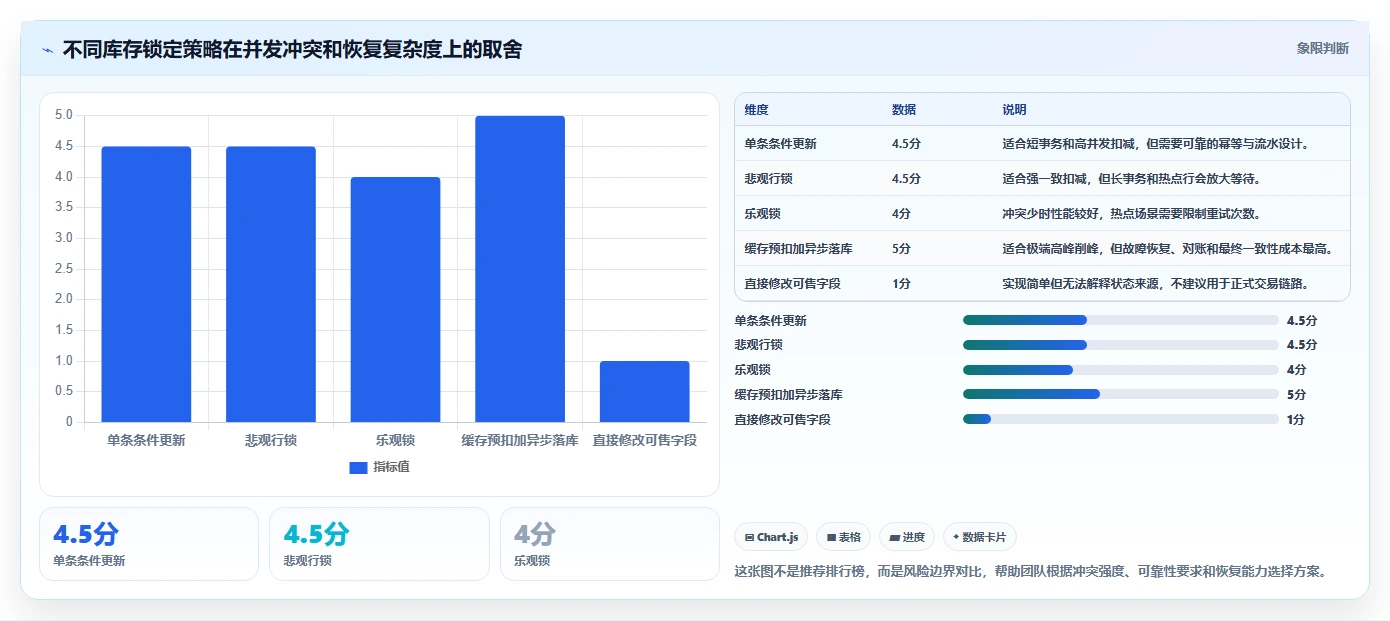Click 直接修改可售字段 x-axis label under chart
The image size is (1390, 621).
pyautogui.click(x=645, y=440)
